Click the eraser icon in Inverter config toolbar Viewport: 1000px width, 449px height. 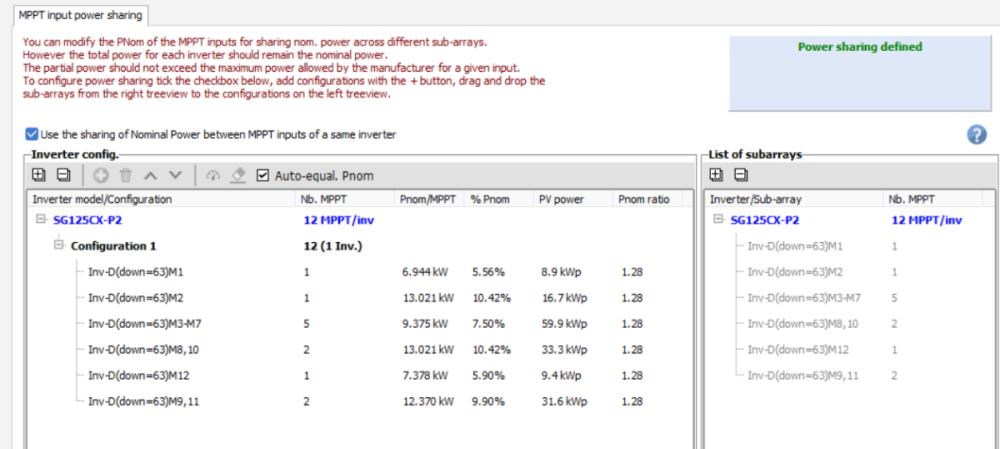tap(237, 175)
